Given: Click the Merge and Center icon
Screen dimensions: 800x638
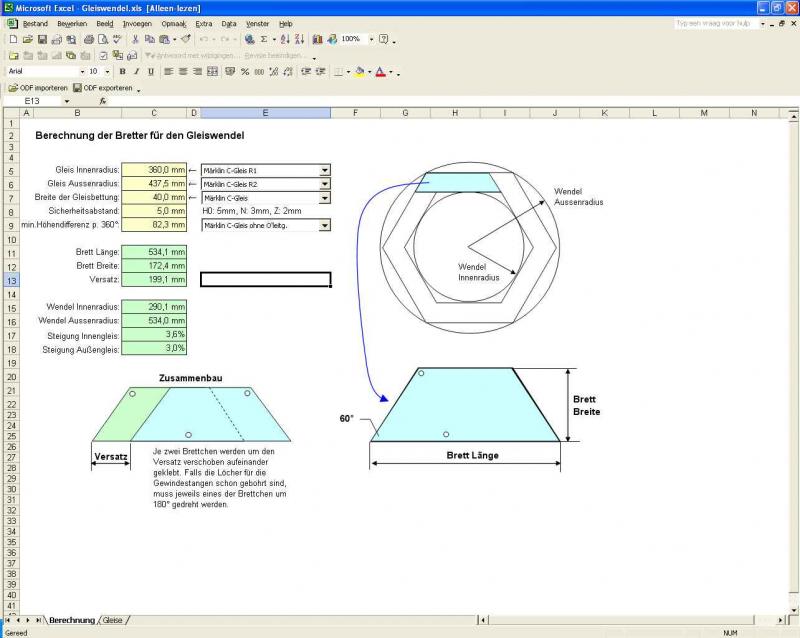Looking at the screenshot, I should (x=213, y=72).
